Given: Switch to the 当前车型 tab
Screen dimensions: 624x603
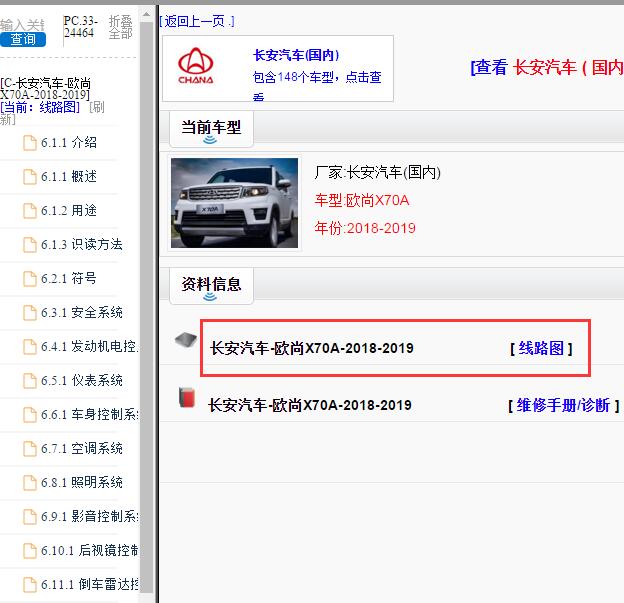Looking at the screenshot, I should click(x=210, y=128).
